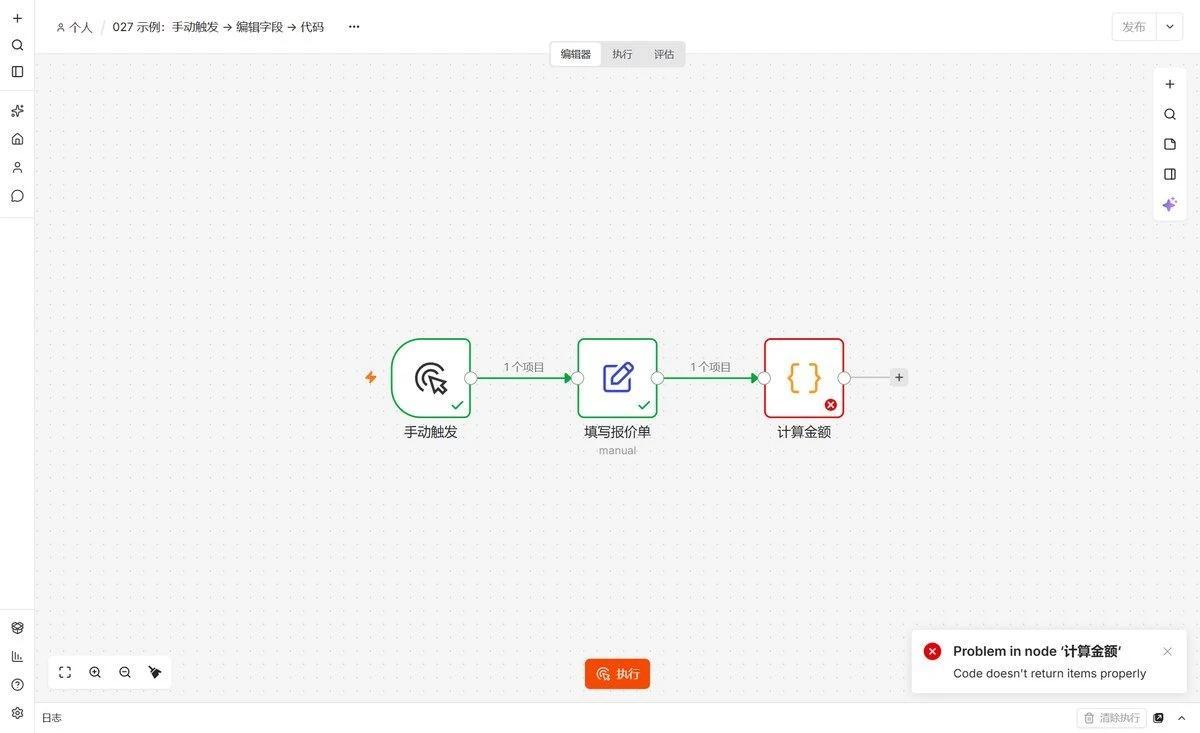Zoom out on the canvas
This screenshot has height=733, width=1200.
125,673
